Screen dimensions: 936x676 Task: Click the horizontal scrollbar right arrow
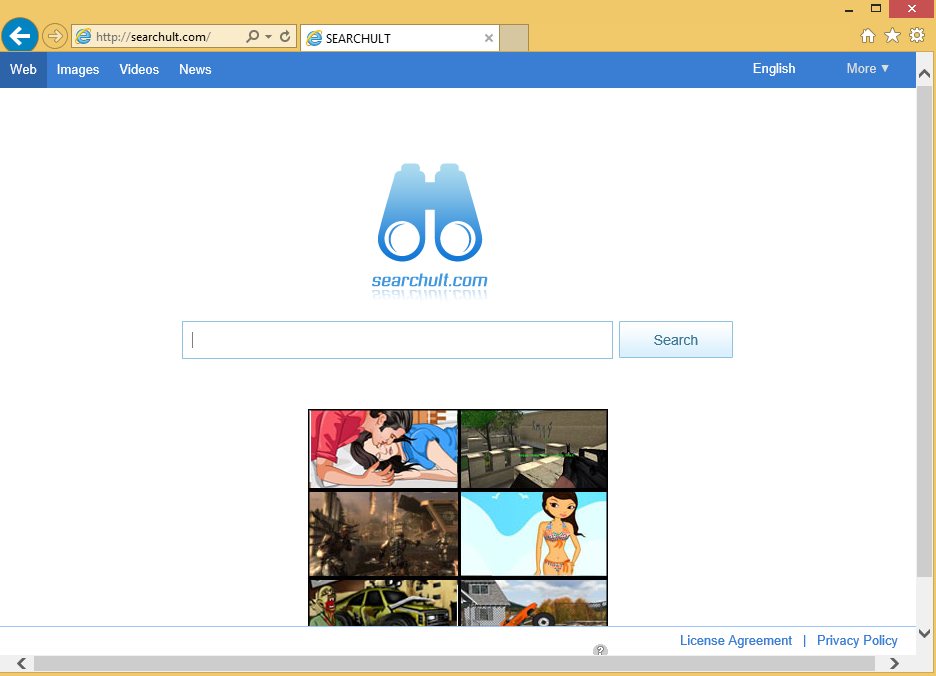(x=894, y=663)
